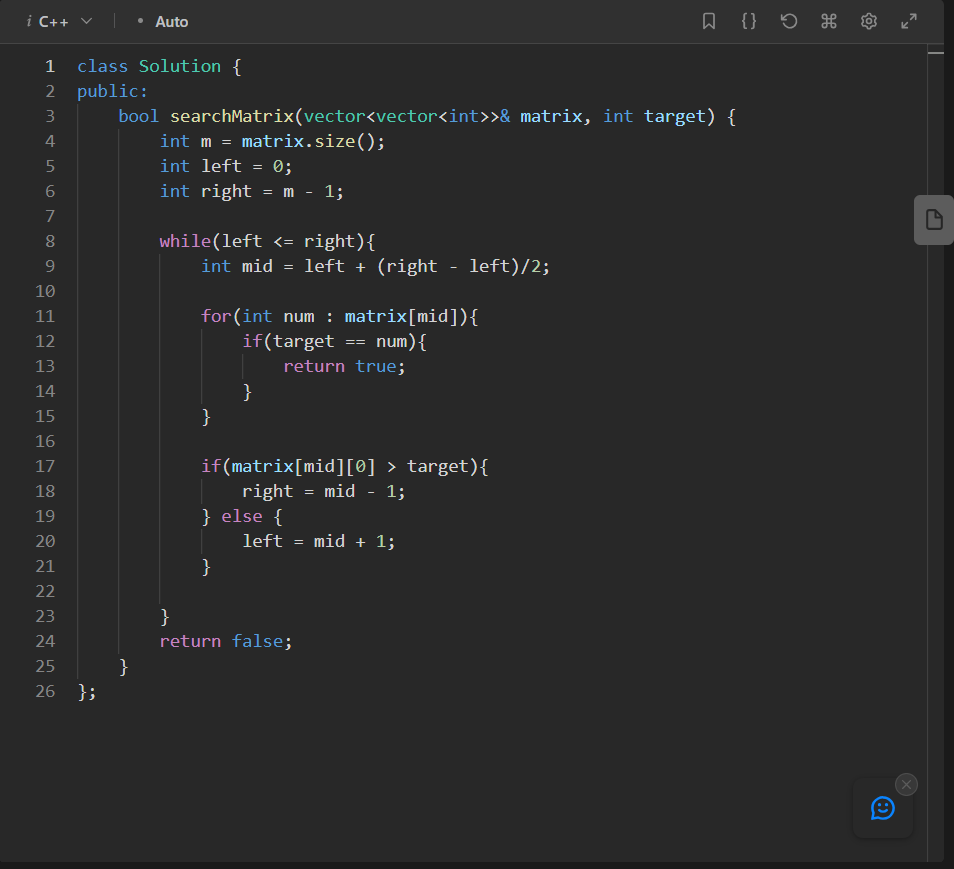Open the chat assistant smiley bubble
The image size is (954, 869).
(882, 808)
